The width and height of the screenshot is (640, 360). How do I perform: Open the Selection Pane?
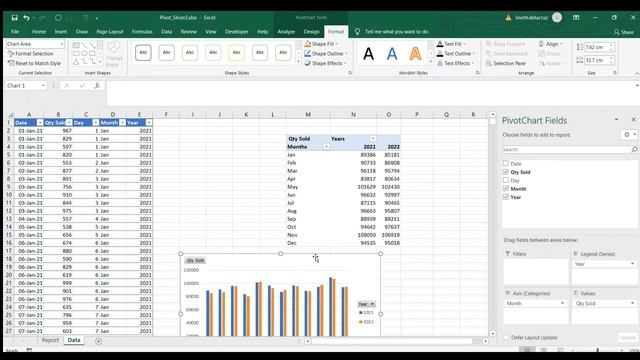tap(506, 63)
